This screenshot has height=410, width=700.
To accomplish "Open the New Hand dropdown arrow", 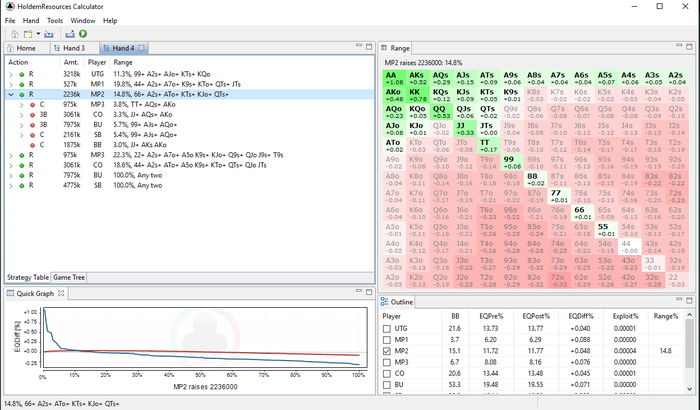I will (x=38, y=34).
